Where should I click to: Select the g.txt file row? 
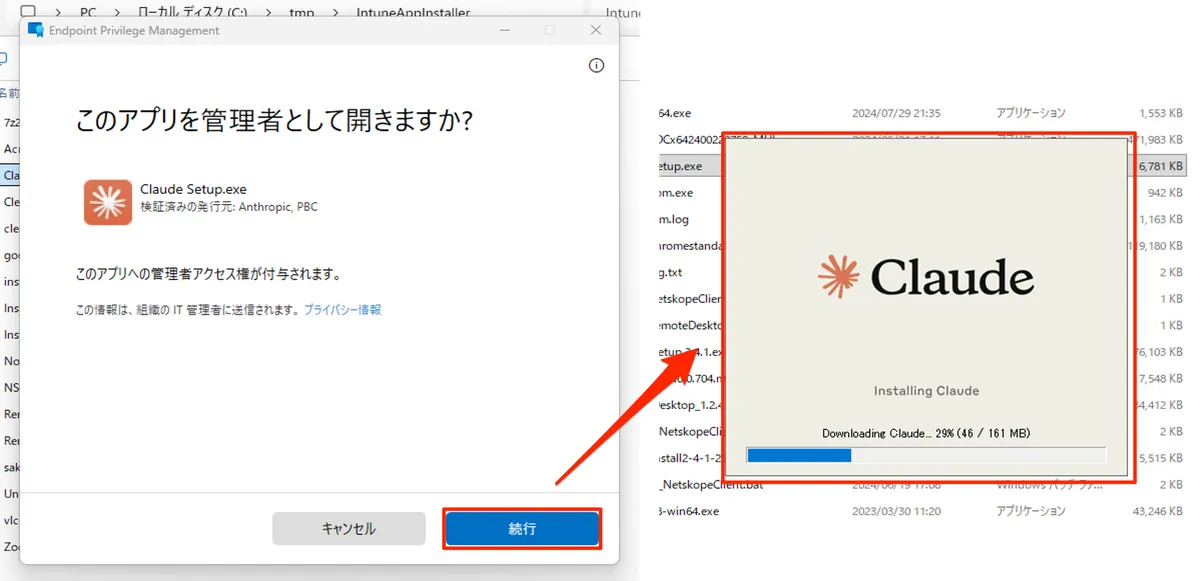tap(920, 272)
